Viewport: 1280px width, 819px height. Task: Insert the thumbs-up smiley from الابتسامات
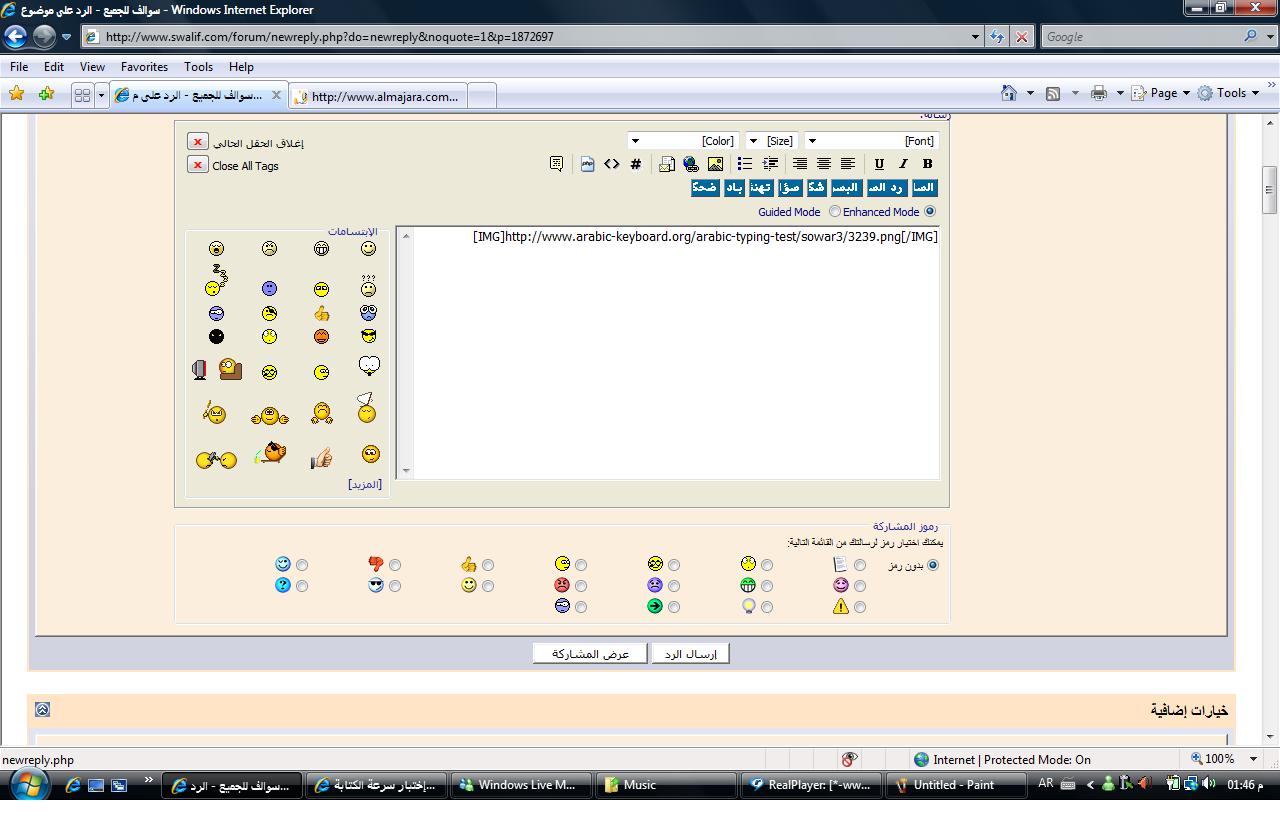coord(321,313)
